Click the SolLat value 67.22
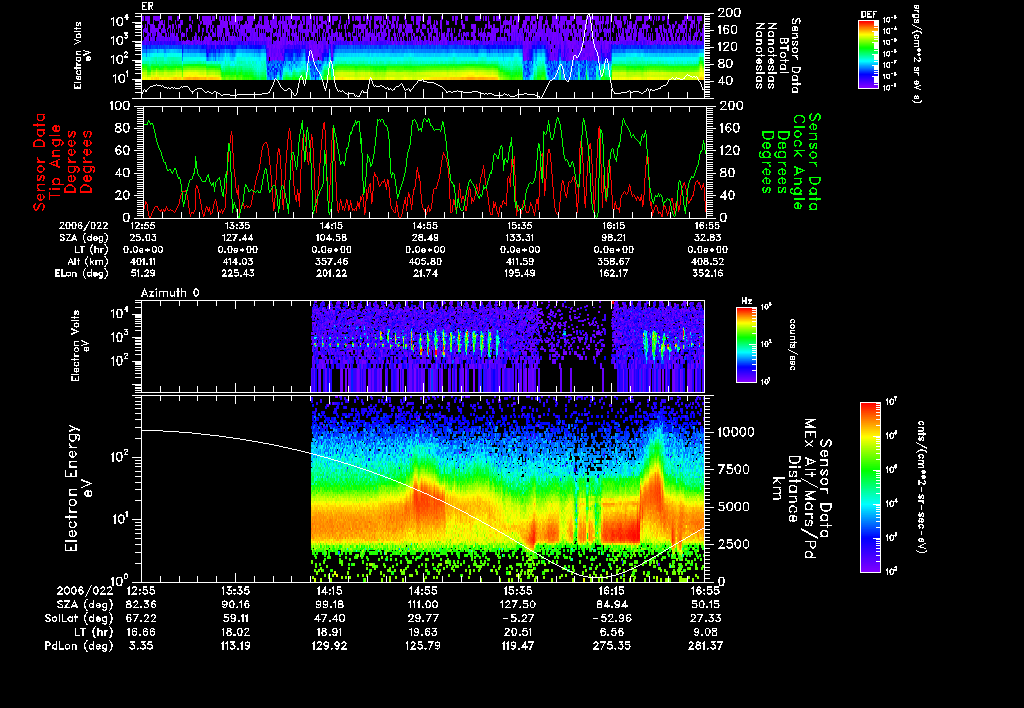1024x708 pixels. point(142,619)
